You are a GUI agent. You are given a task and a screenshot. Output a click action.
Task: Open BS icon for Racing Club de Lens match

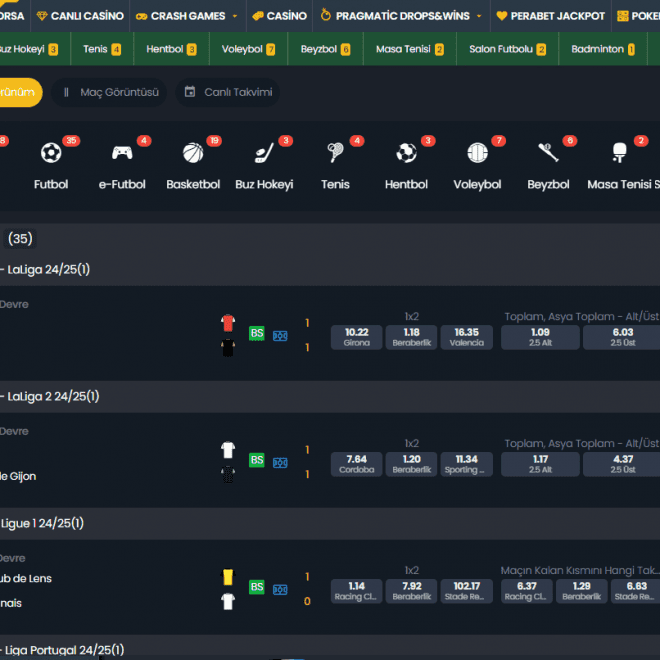coord(257,587)
